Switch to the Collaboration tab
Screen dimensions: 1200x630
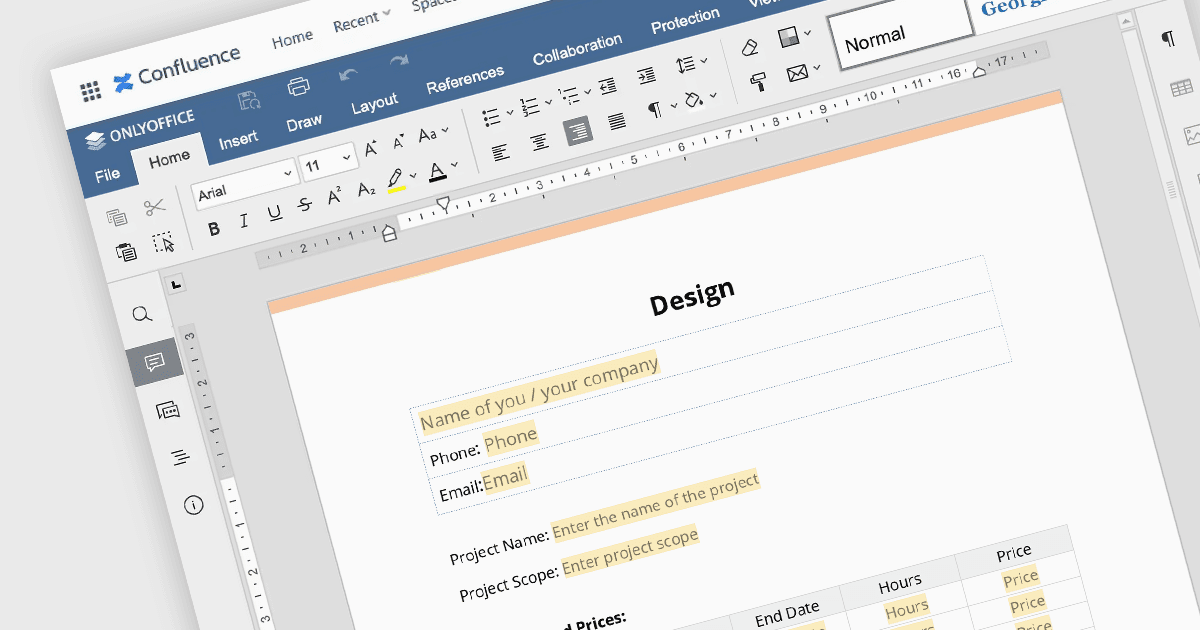tap(577, 50)
